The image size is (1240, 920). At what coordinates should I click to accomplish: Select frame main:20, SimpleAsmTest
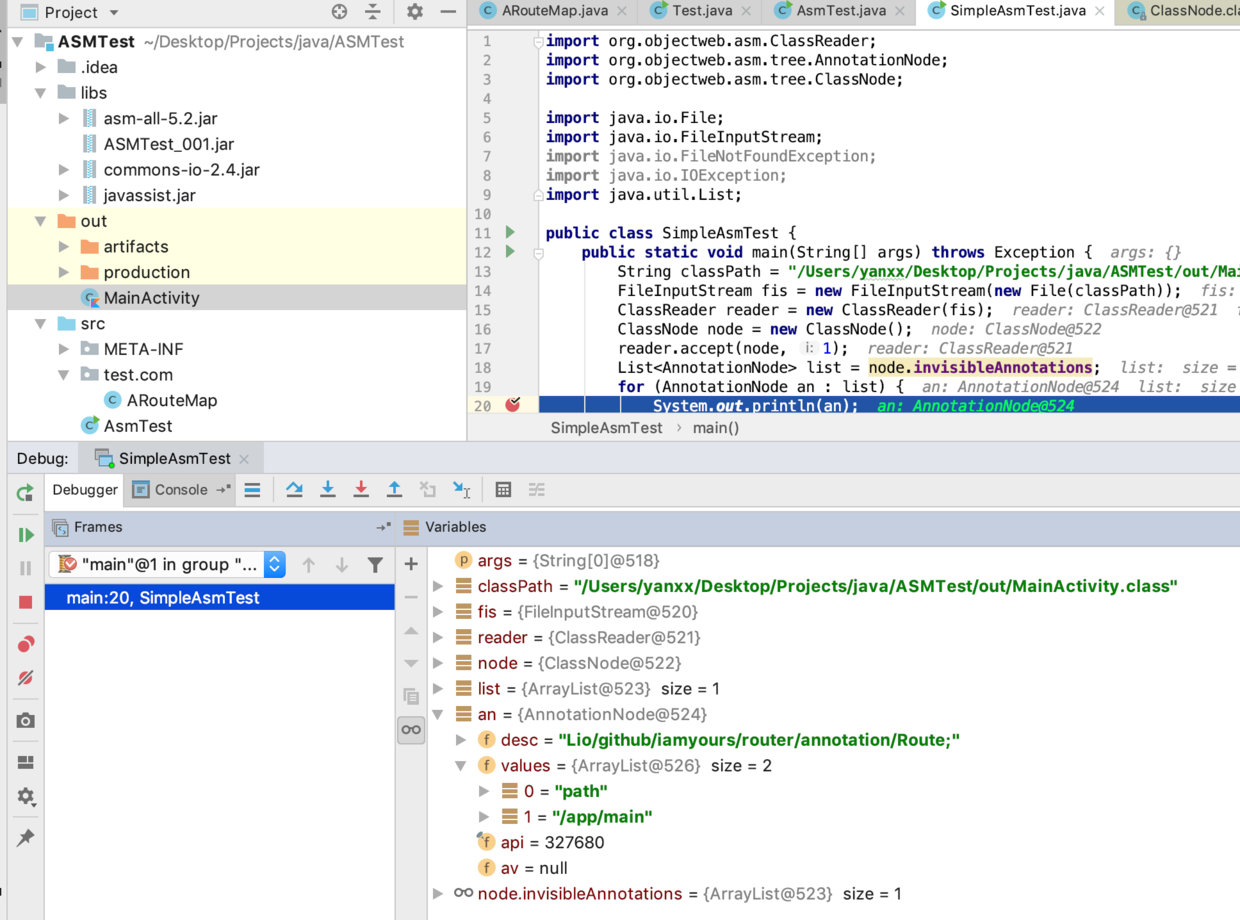point(220,598)
